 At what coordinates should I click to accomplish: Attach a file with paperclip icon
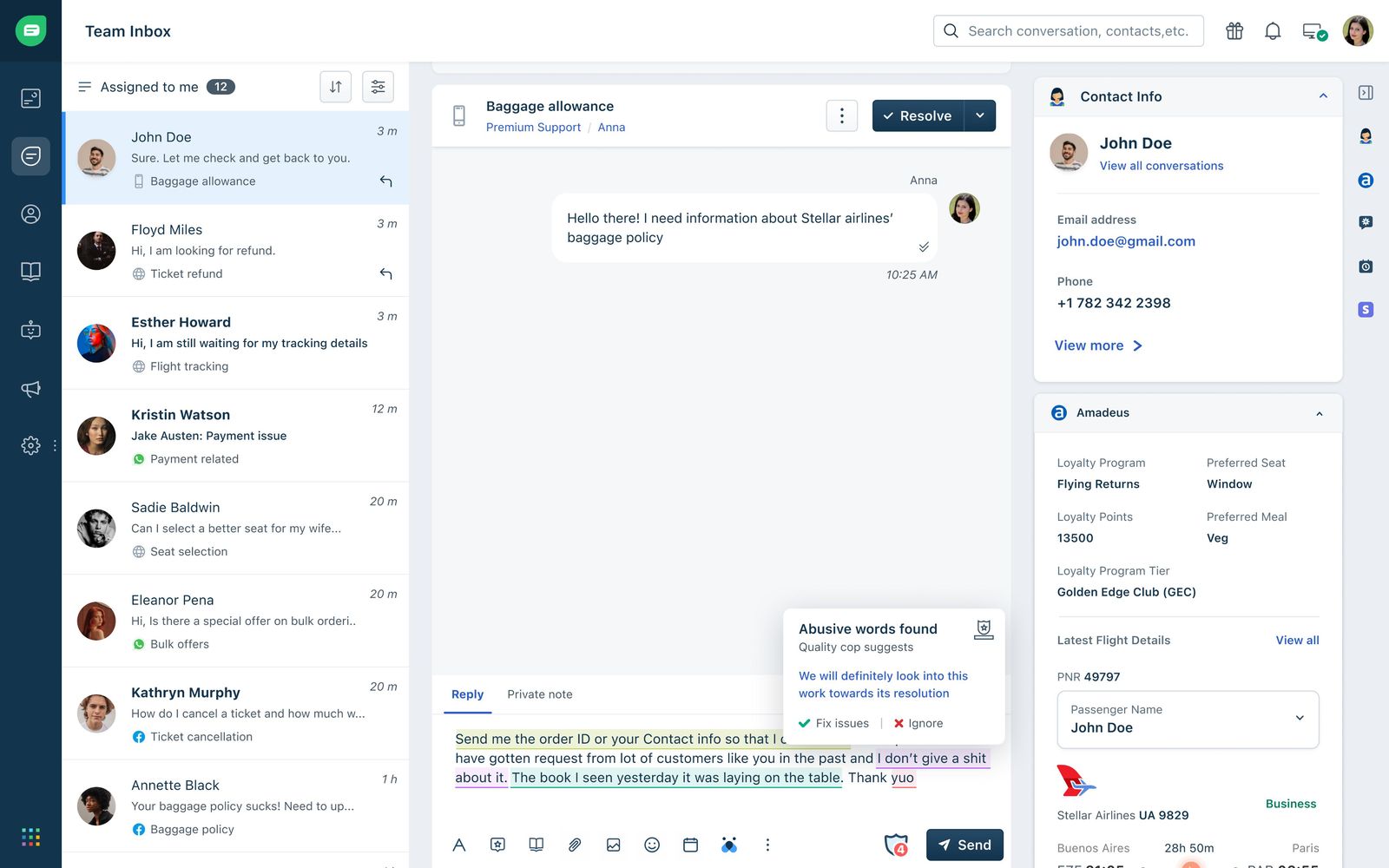[x=575, y=845]
